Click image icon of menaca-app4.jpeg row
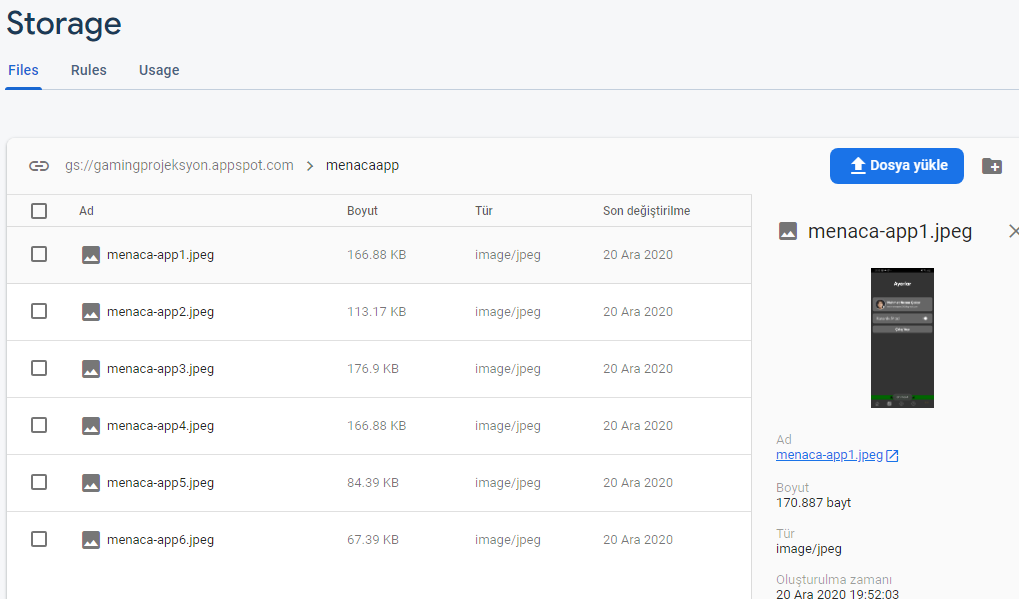 (91, 426)
